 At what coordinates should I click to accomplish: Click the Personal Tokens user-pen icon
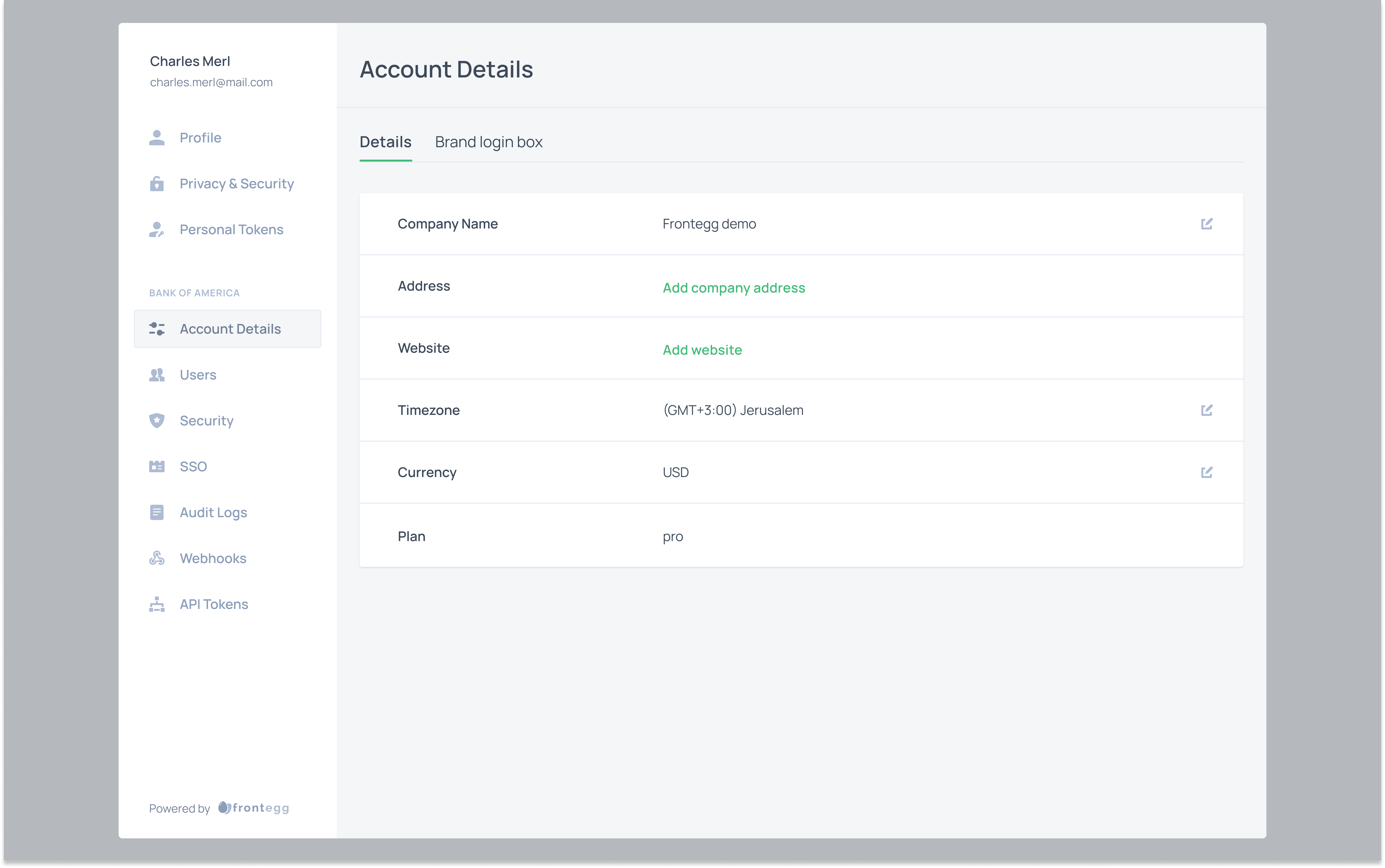click(157, 230)
